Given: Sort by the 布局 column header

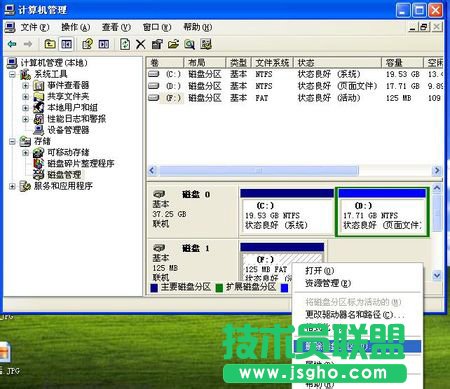Looking at the screenshot, I should coord(205,62).
